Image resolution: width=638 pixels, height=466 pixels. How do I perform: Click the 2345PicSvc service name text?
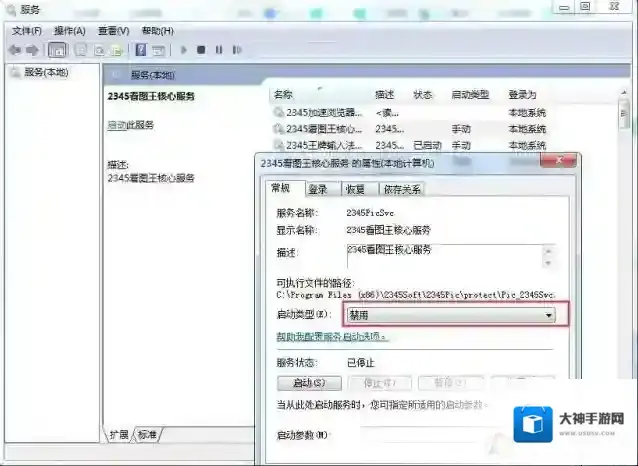pos(370,213)
